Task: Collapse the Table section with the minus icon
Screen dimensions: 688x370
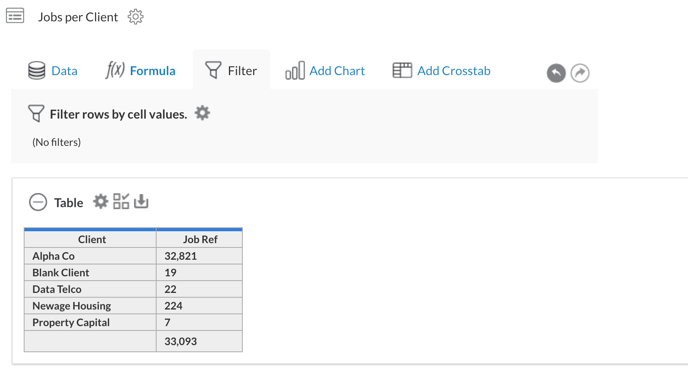Action: [38, 202]
